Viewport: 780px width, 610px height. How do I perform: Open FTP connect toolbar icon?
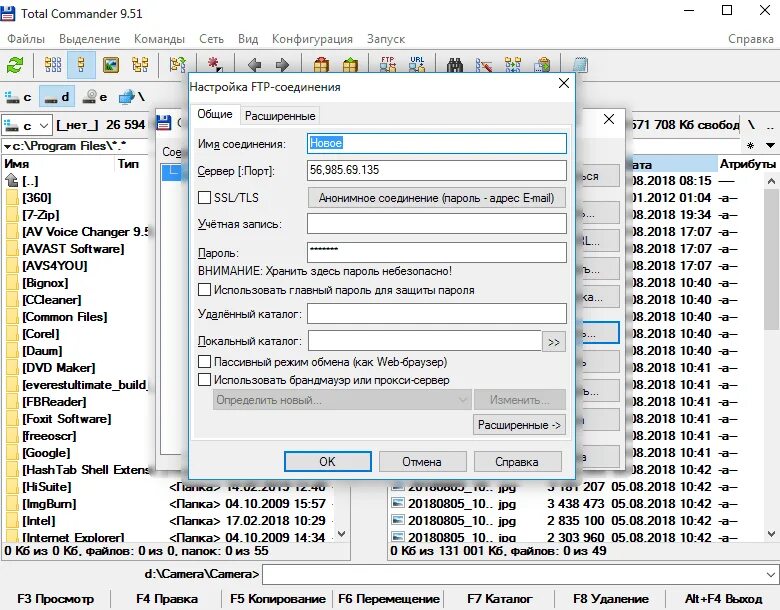coord(388,65)
